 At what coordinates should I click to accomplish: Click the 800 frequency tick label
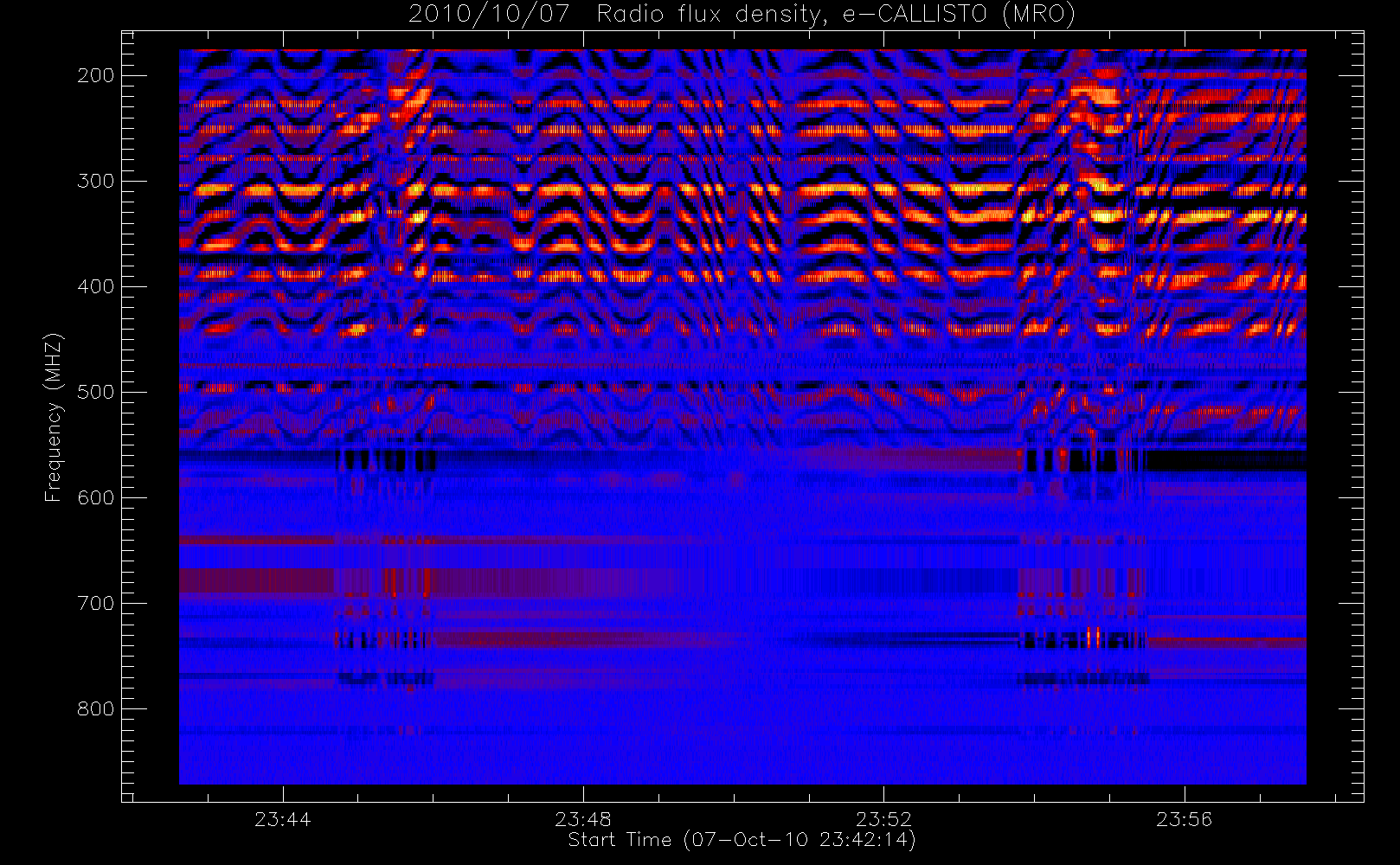coord(95,708)
